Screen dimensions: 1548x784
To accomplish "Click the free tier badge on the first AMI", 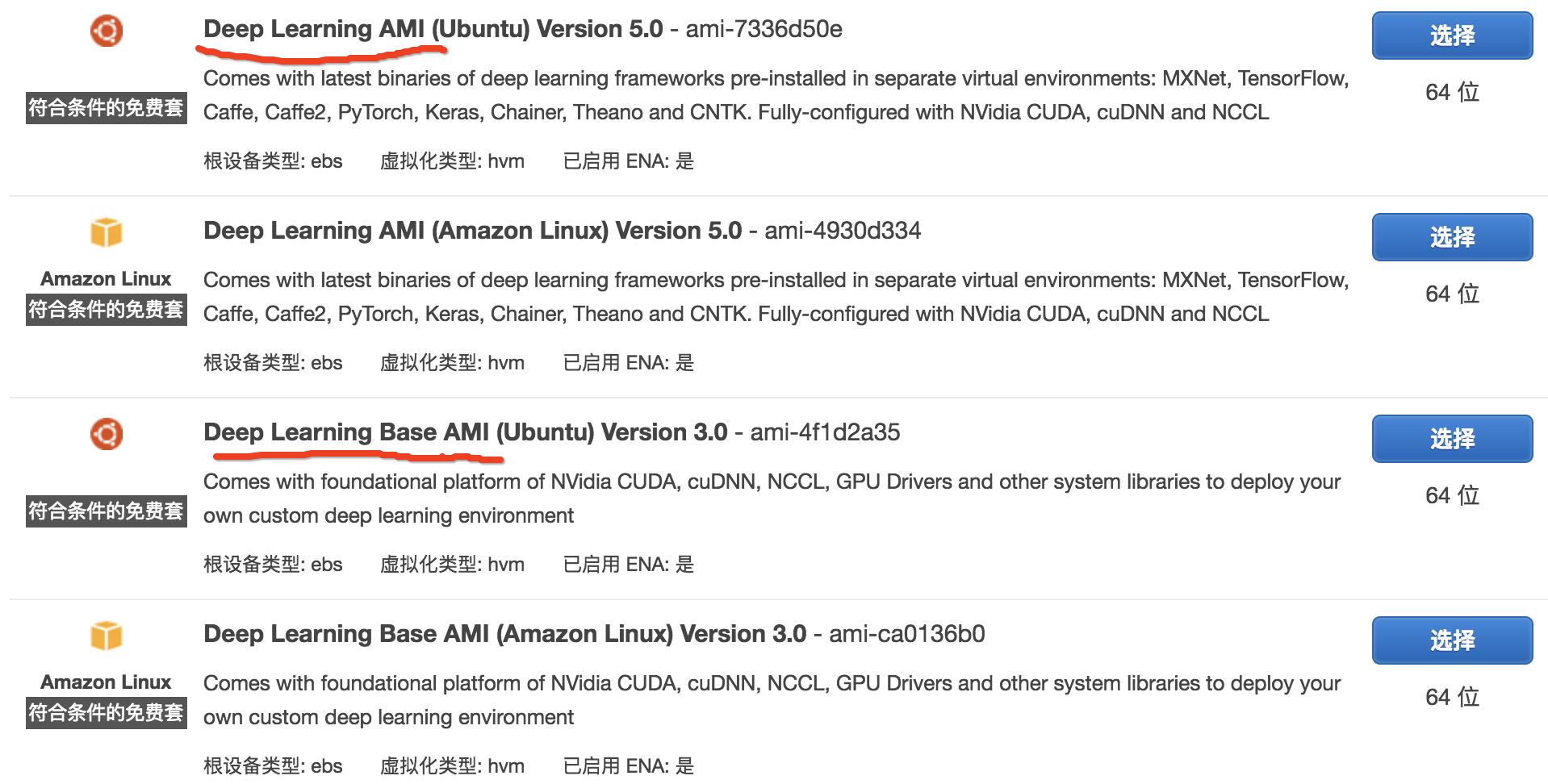I will [x=106, y=108].
